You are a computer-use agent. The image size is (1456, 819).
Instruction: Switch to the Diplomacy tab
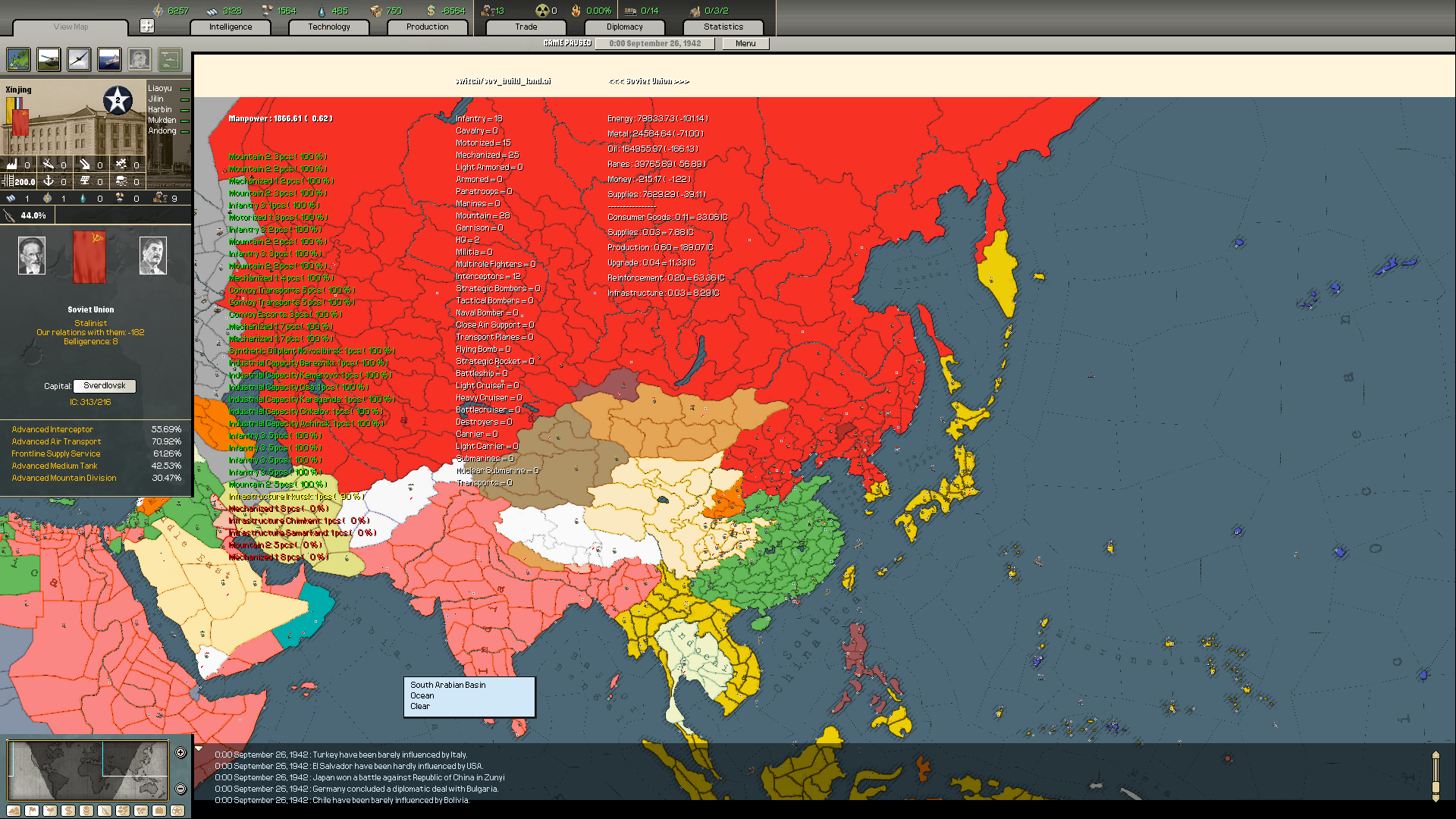pyautogui.click(x=624, y=27)
